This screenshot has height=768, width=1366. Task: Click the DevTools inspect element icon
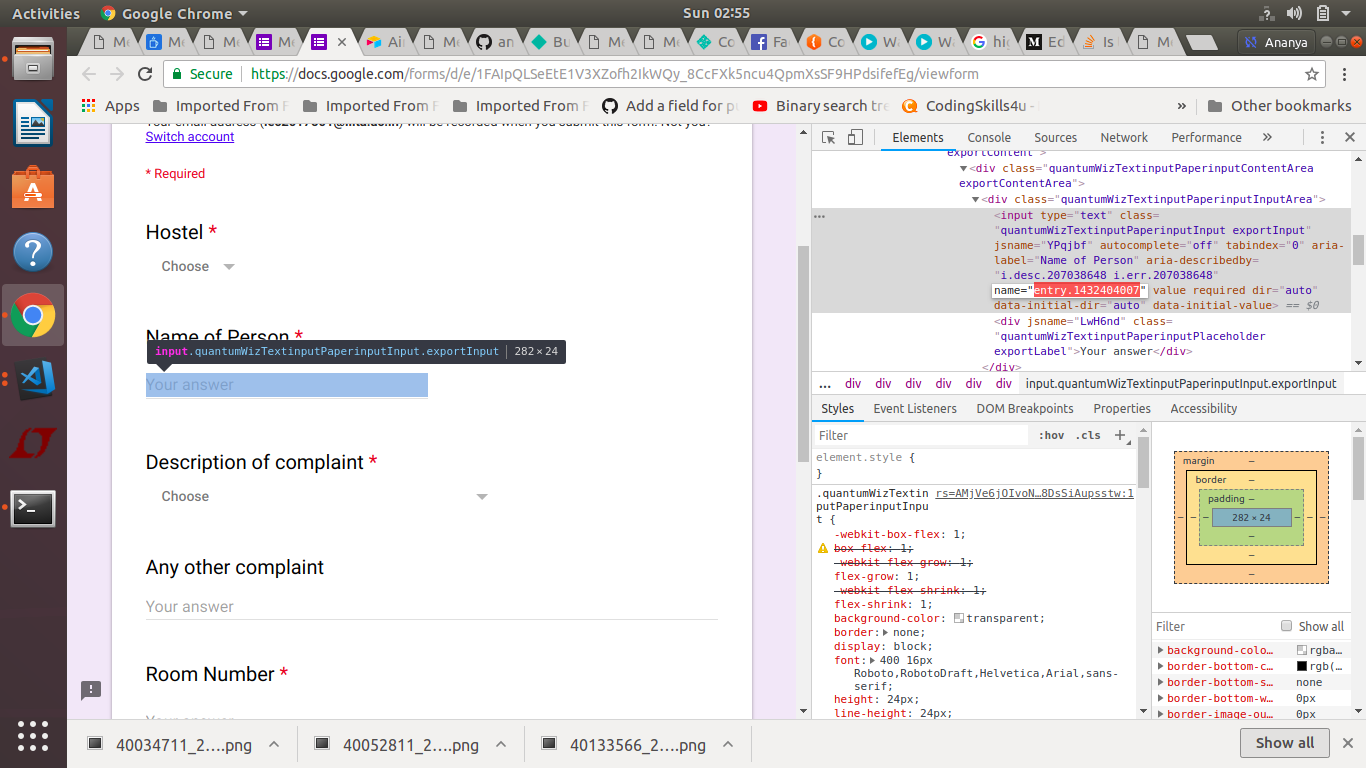coord(829,138)
